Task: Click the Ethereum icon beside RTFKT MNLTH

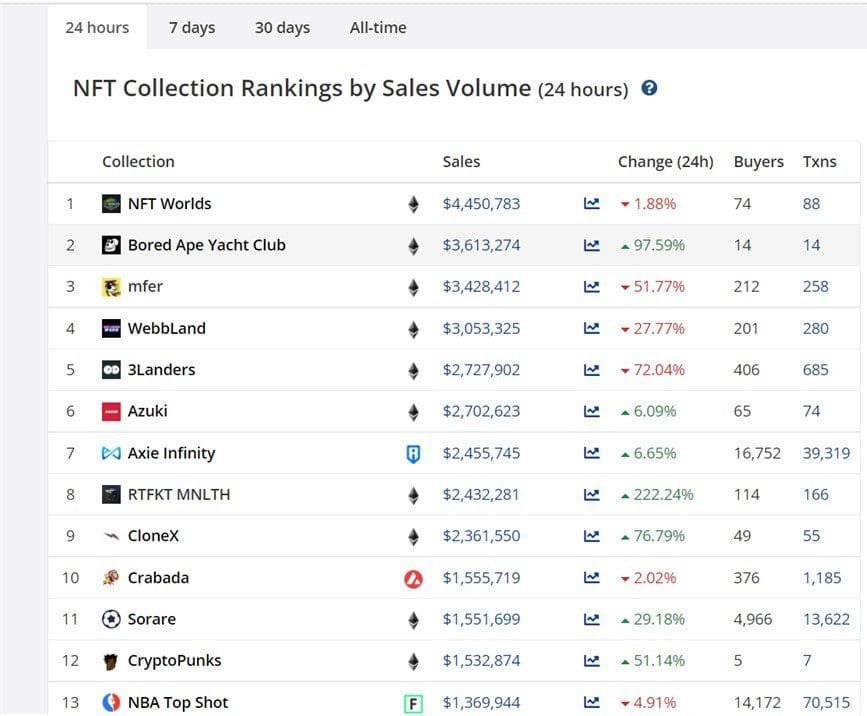Action: pos(413,494)
